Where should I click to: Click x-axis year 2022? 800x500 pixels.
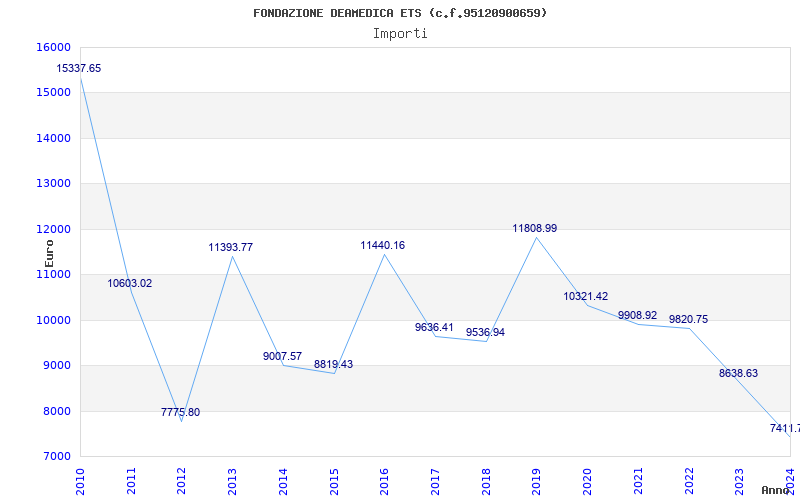[x=688, y=481]
